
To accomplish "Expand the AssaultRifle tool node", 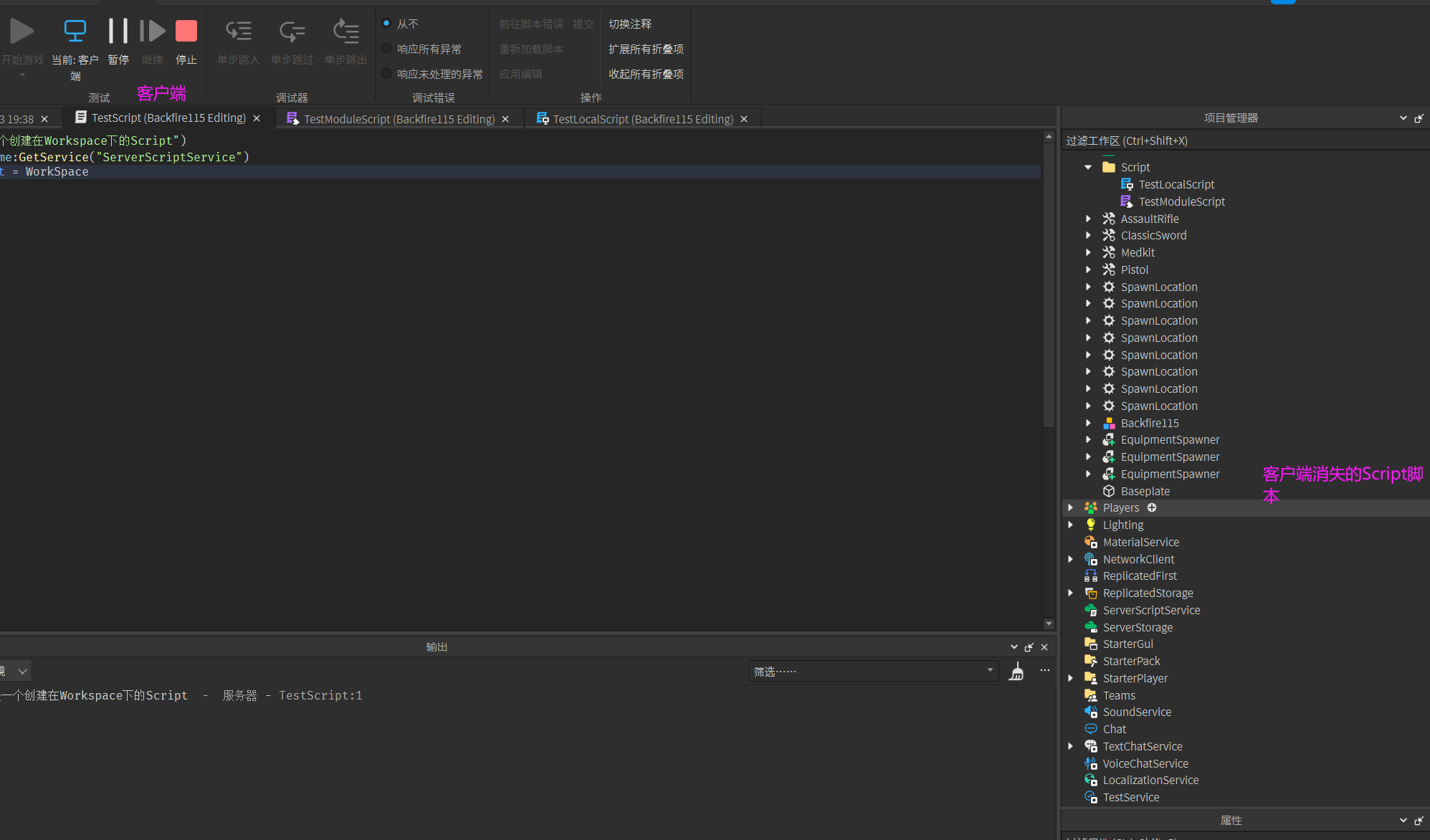I will (1088, 219).
